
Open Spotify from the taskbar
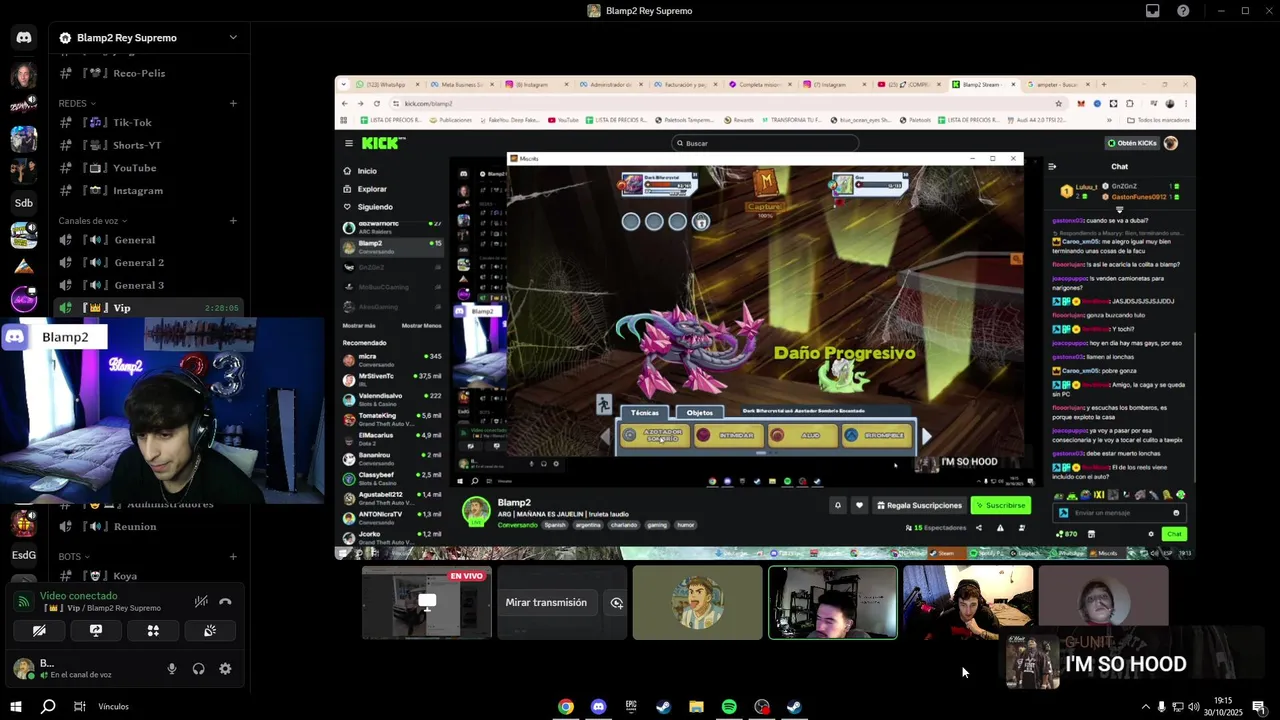pyautogui.click(x=729, y=707)
